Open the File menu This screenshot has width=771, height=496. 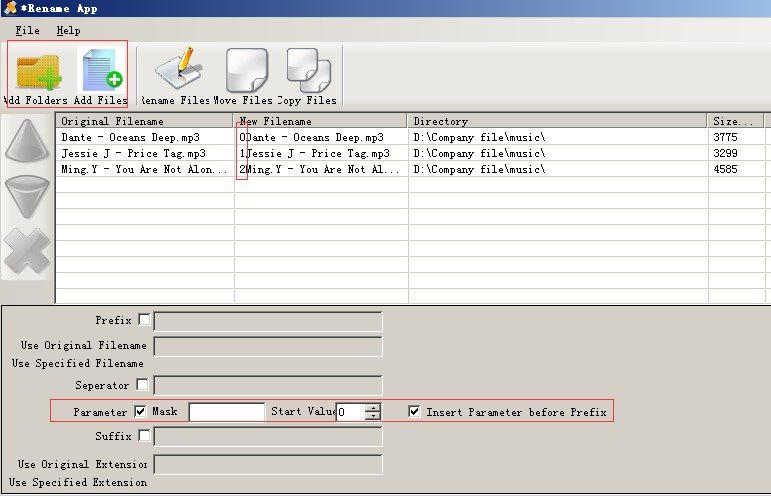pos(27,30)
